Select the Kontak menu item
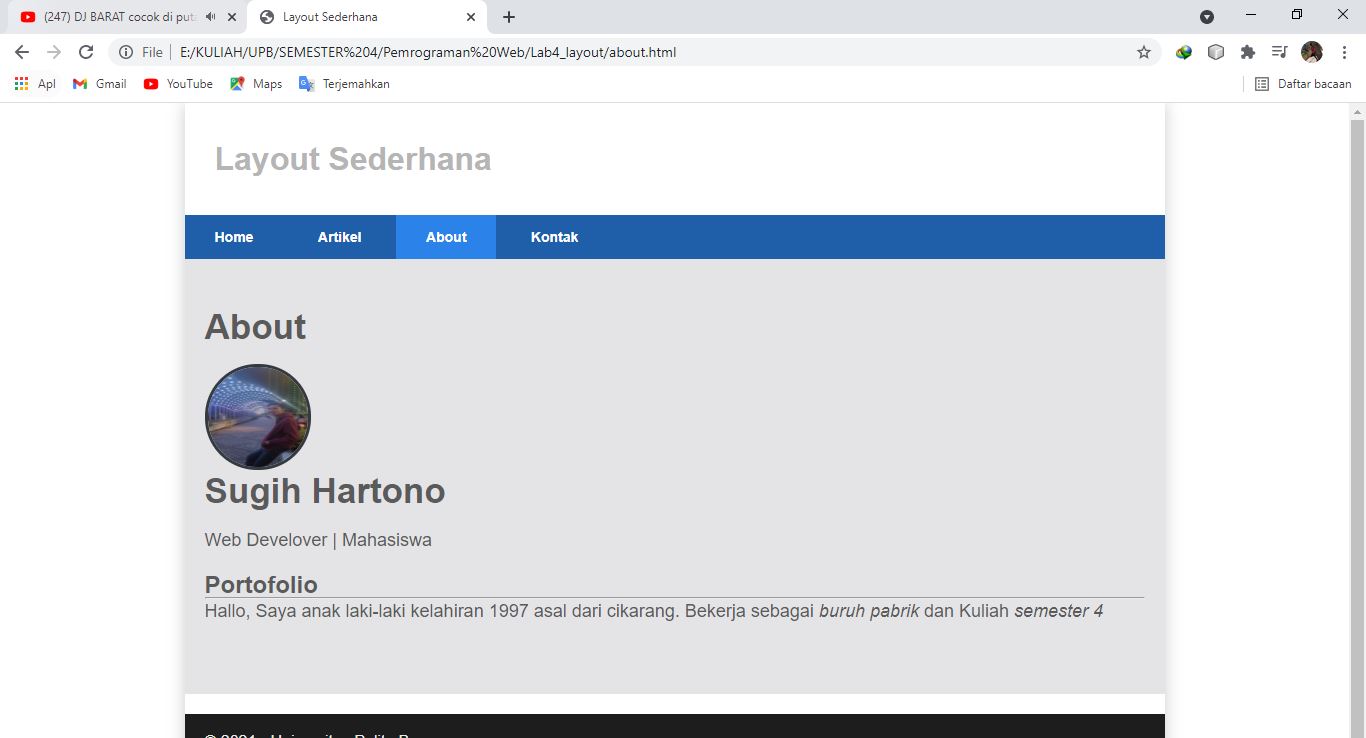The height and width of the screenshot is (738, 1366). click(x=554, y=237)
